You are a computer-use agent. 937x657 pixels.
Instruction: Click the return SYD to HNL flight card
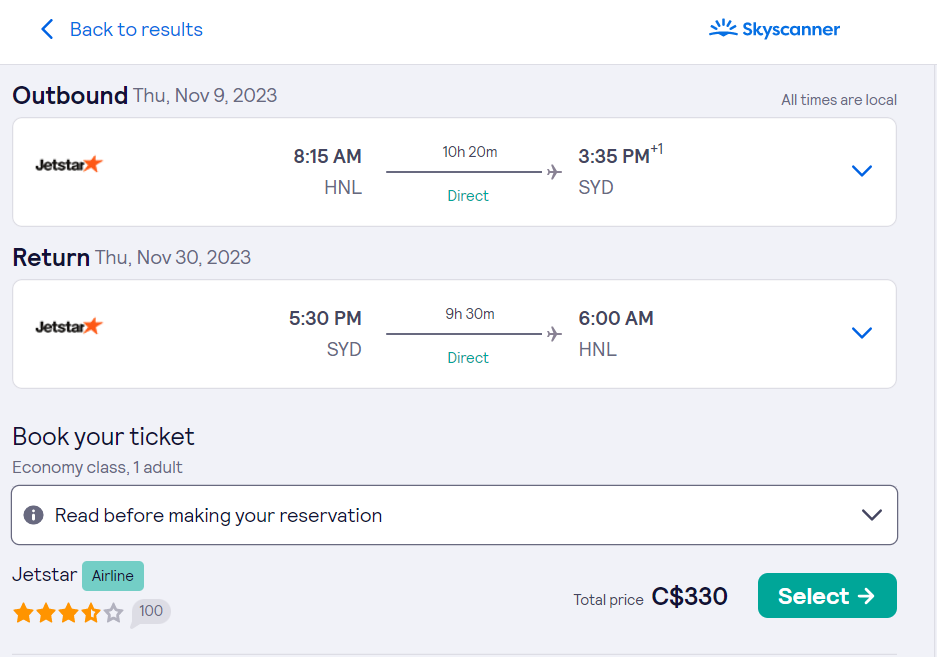point(454,334)
